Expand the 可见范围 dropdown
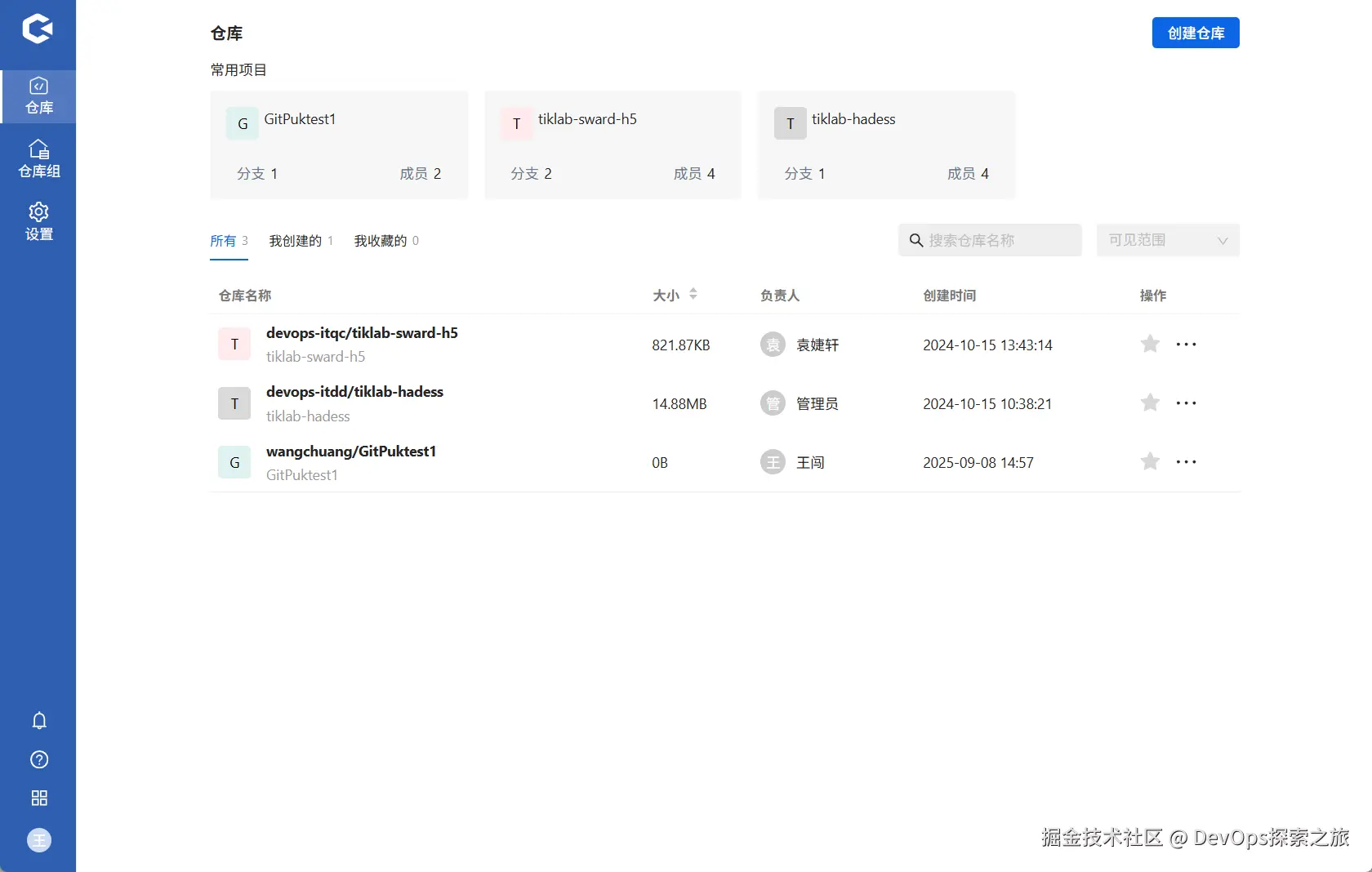1372x872 pixels. tap(1168, 240)
